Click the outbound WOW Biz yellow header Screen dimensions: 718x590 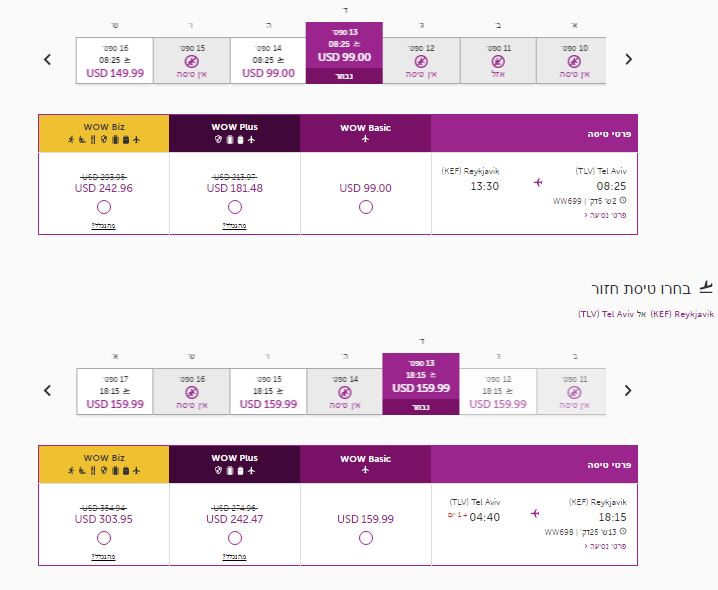(x=104, y=133)
